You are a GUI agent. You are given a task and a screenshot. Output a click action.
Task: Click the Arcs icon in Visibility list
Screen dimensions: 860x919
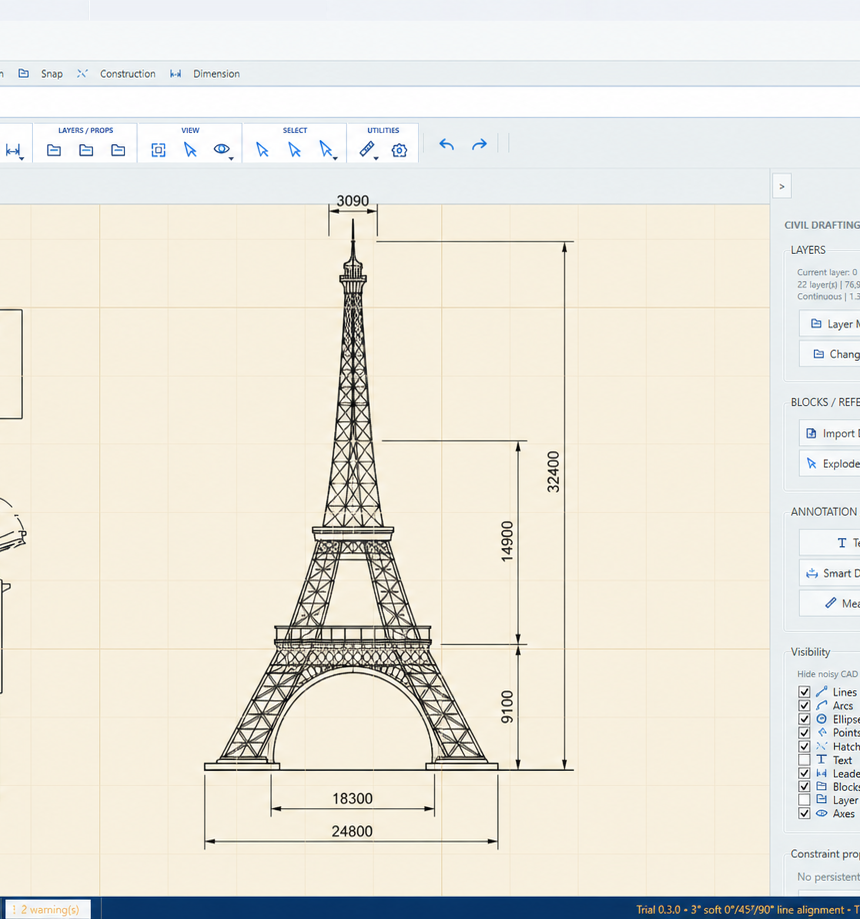(821, 705)
